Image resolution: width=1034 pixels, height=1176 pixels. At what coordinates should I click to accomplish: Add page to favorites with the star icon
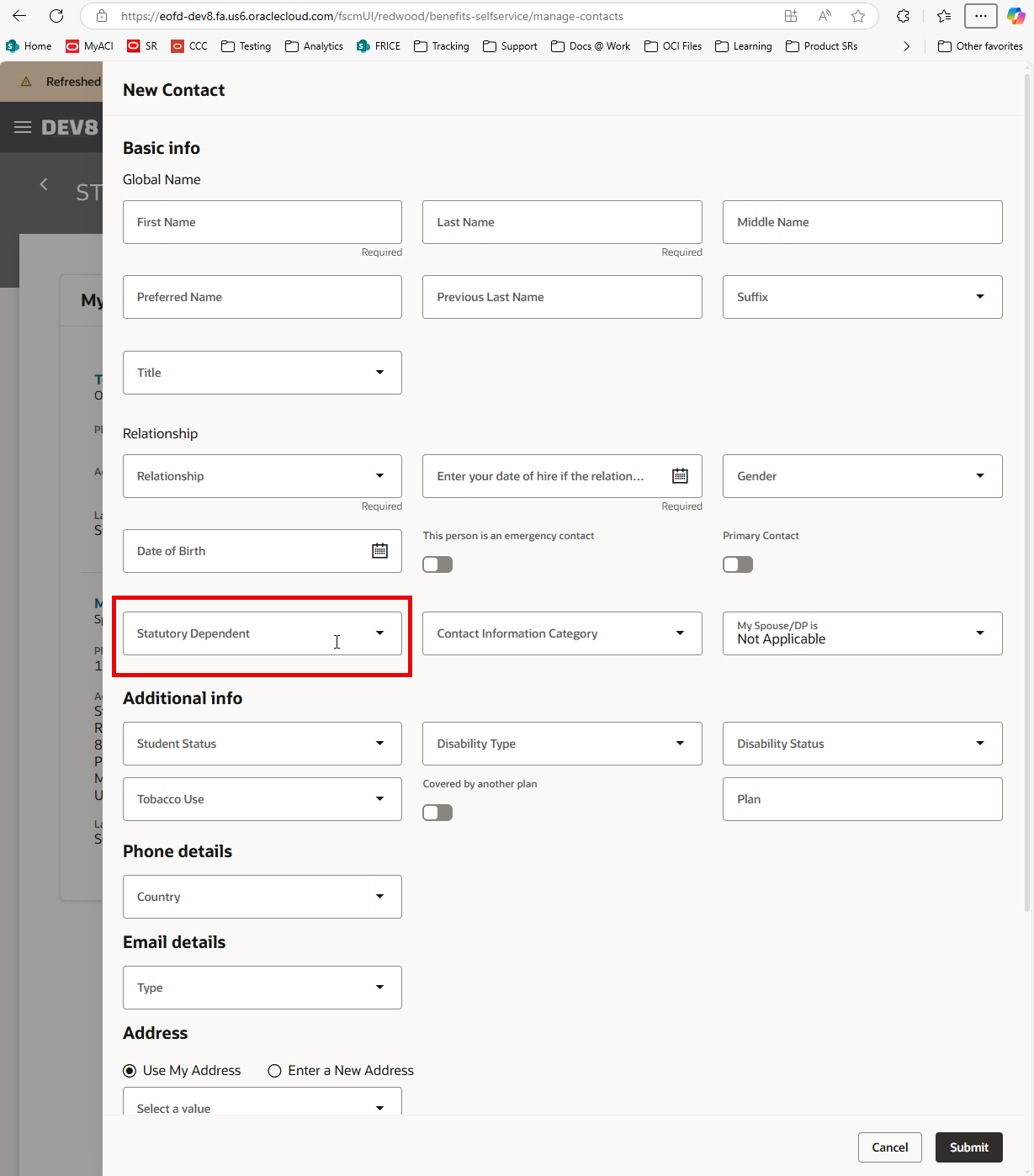click(858, 16)
